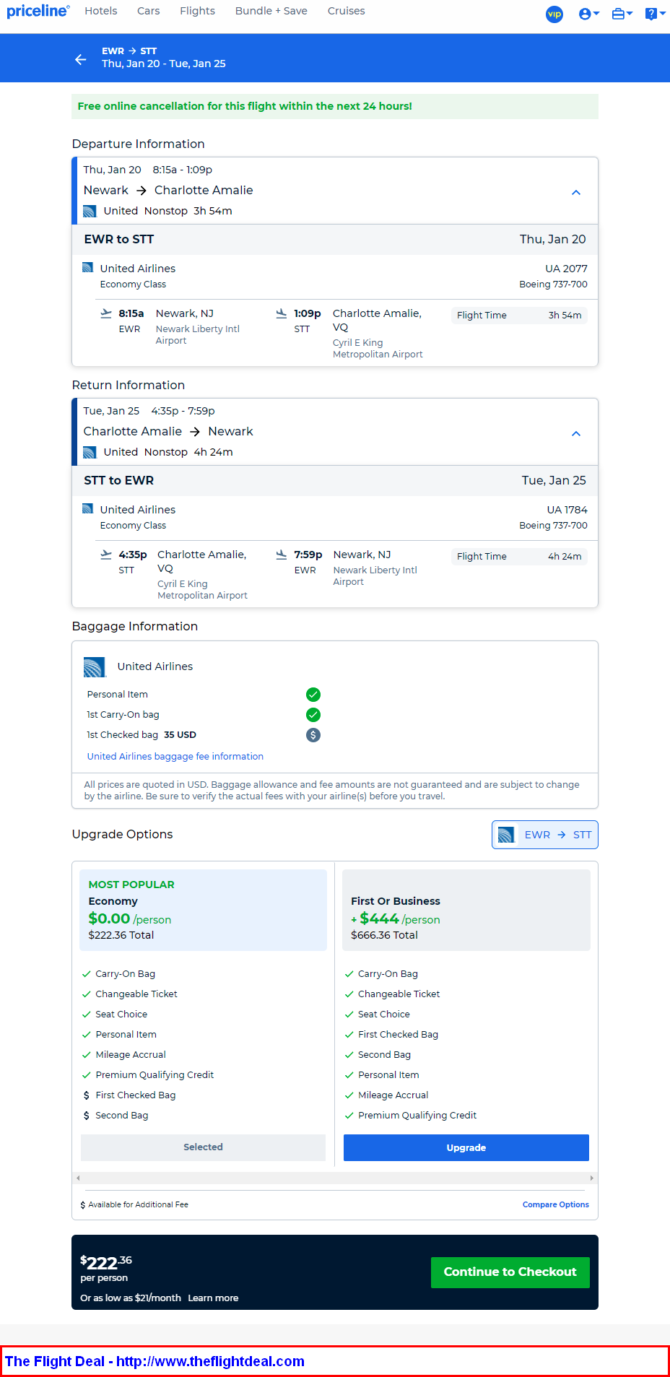
Task: Click the United logo in return summary
Action: click(90, 452)
